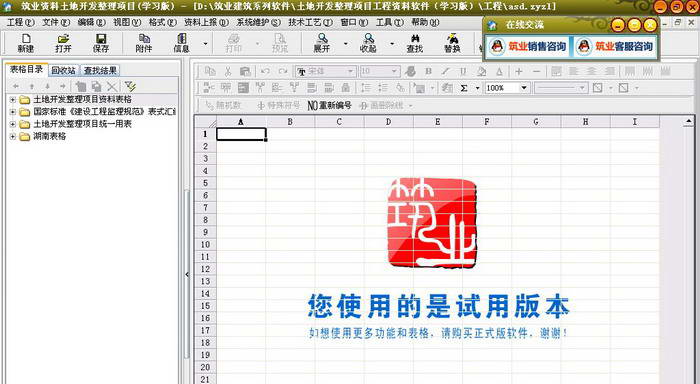Expand the 湖南表格 tree node
Viewport: 700px width, 384px height.
(12, 136)
